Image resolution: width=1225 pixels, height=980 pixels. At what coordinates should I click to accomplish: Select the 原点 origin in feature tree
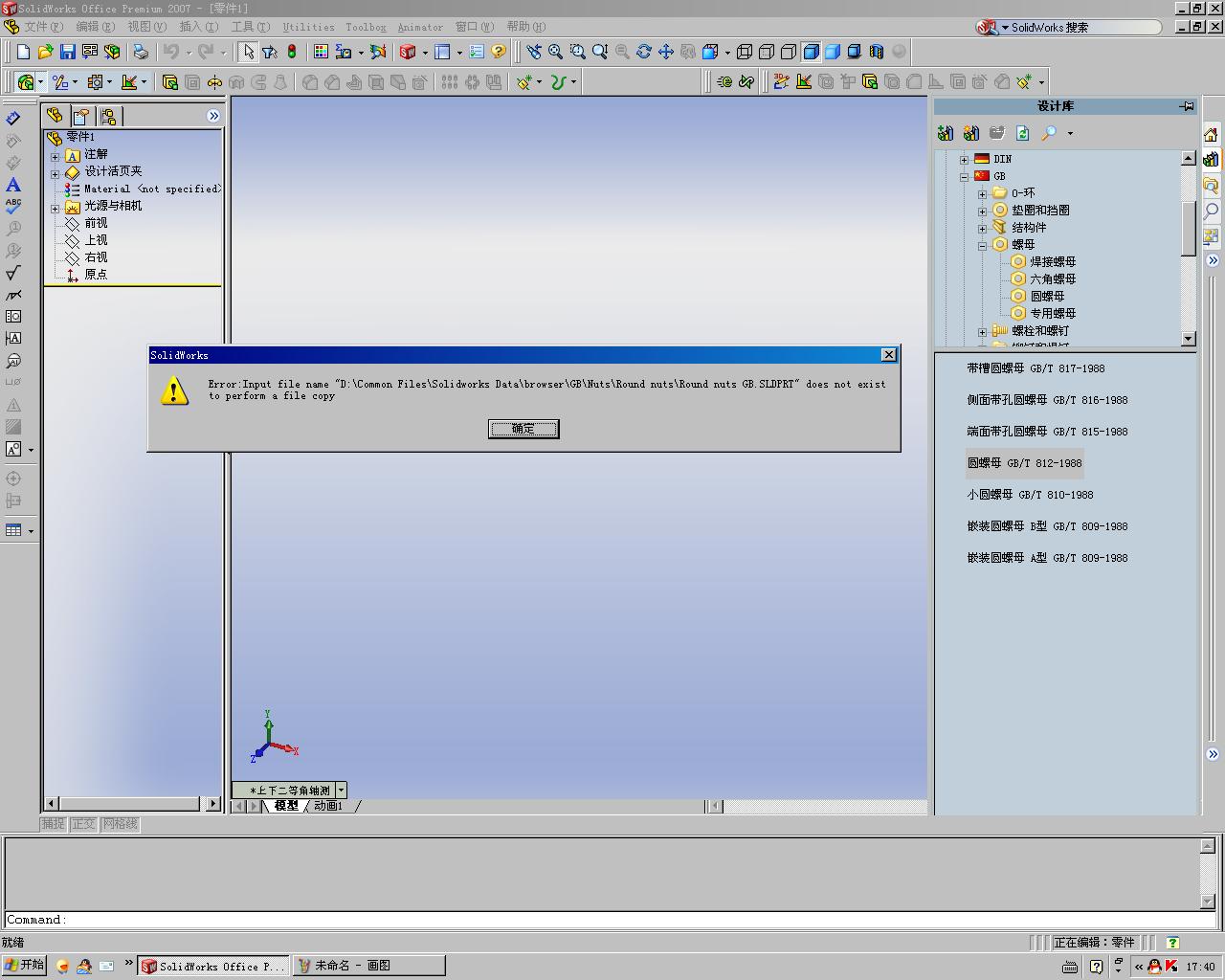pyautogui.click(x=96, y=275)
